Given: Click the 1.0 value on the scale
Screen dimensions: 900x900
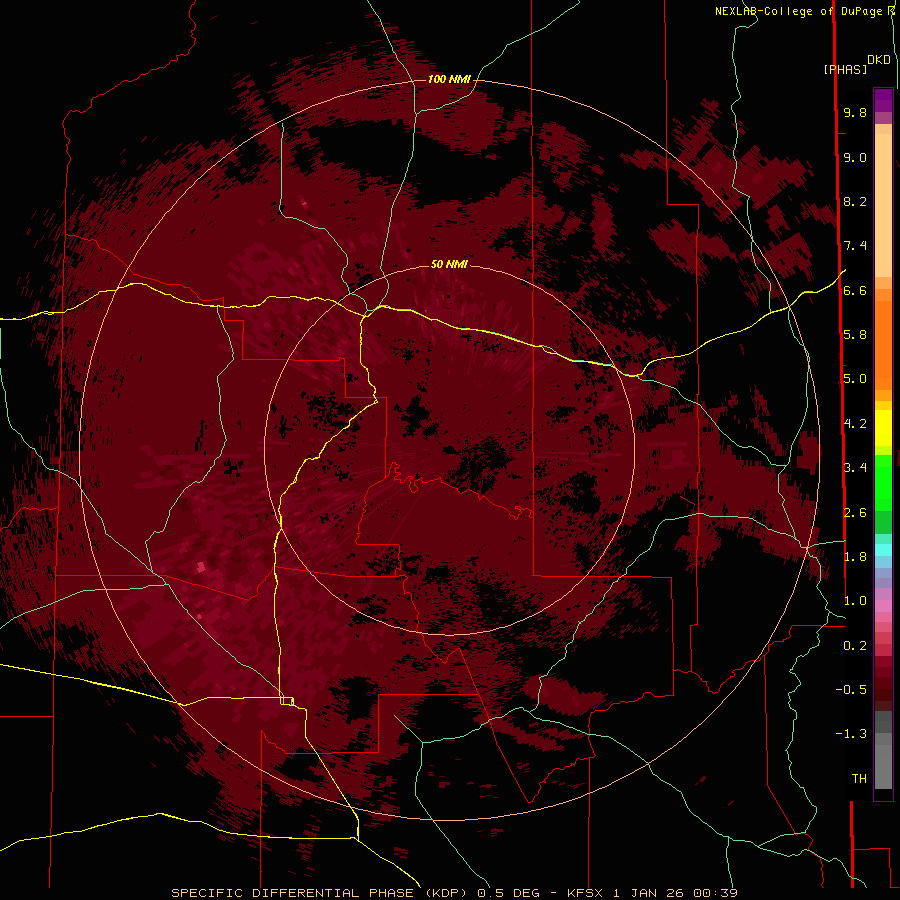Looking at the screenshot, I should 855,601.
